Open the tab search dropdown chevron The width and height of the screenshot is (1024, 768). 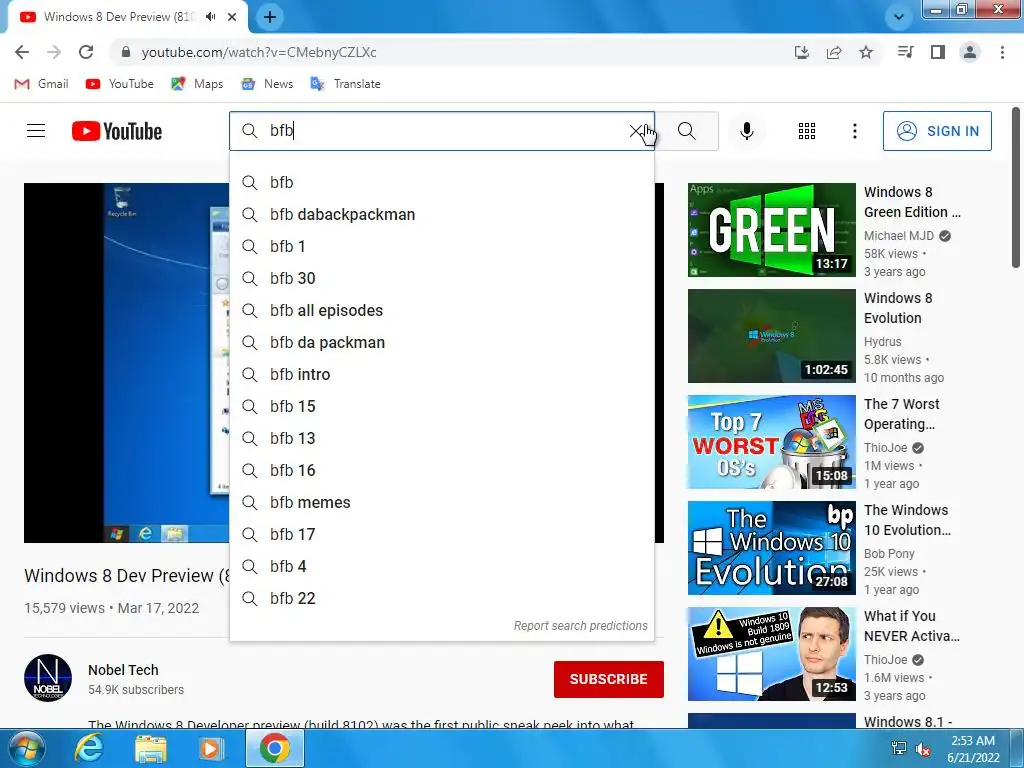(x=899, y=17)
